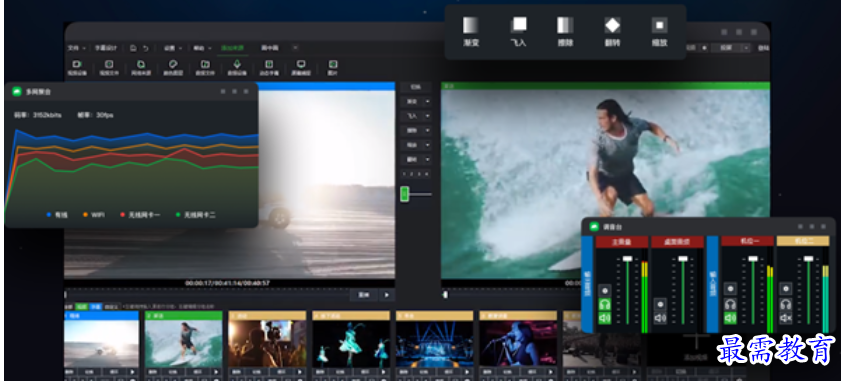Select the 翻转 flip transition icon

tap(612, 25)
